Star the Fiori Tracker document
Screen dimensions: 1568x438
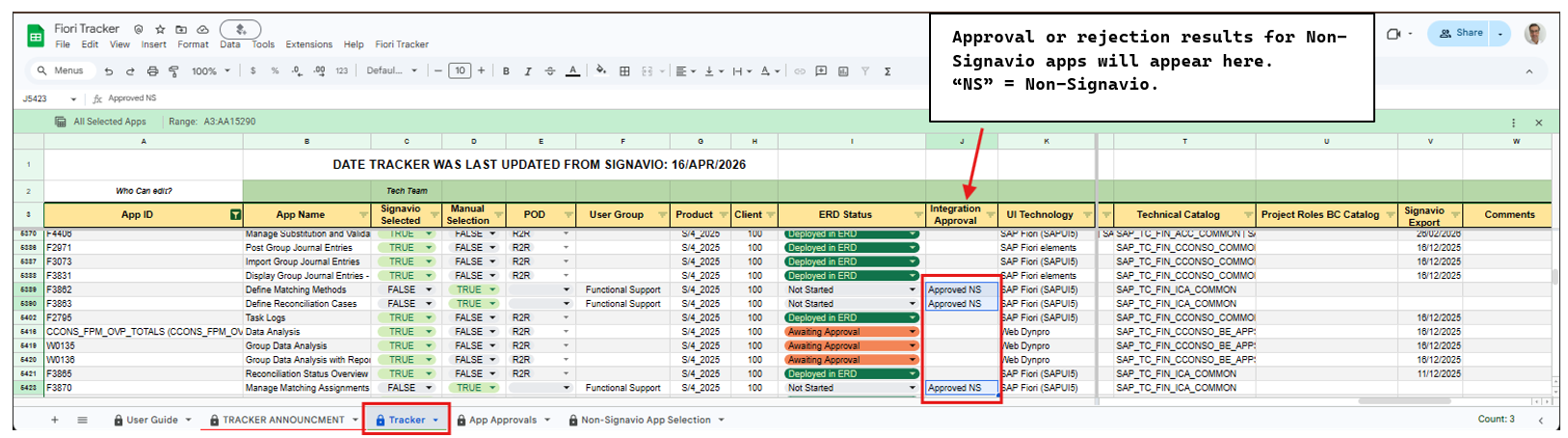point(160,30)
